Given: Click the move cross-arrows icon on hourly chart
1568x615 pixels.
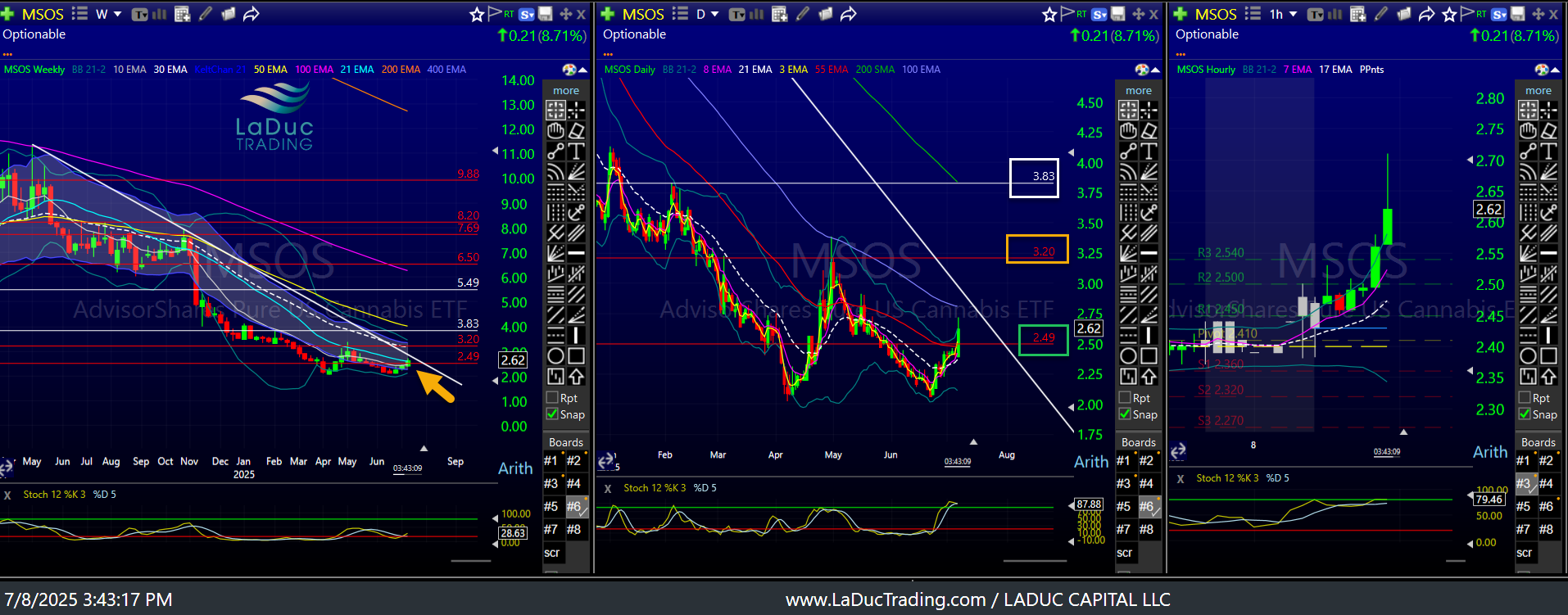Looking at the screenshot, I should pos(1538,14).
